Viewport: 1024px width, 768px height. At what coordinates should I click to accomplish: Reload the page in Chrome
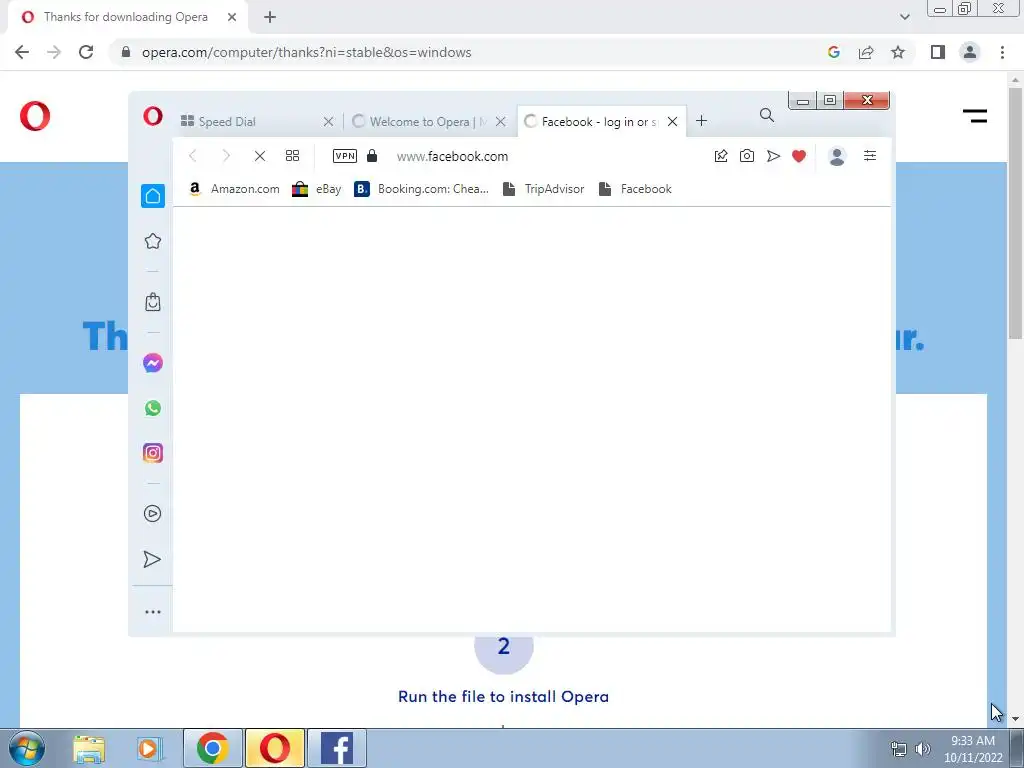pyautogui.click(x=86, y=52)
